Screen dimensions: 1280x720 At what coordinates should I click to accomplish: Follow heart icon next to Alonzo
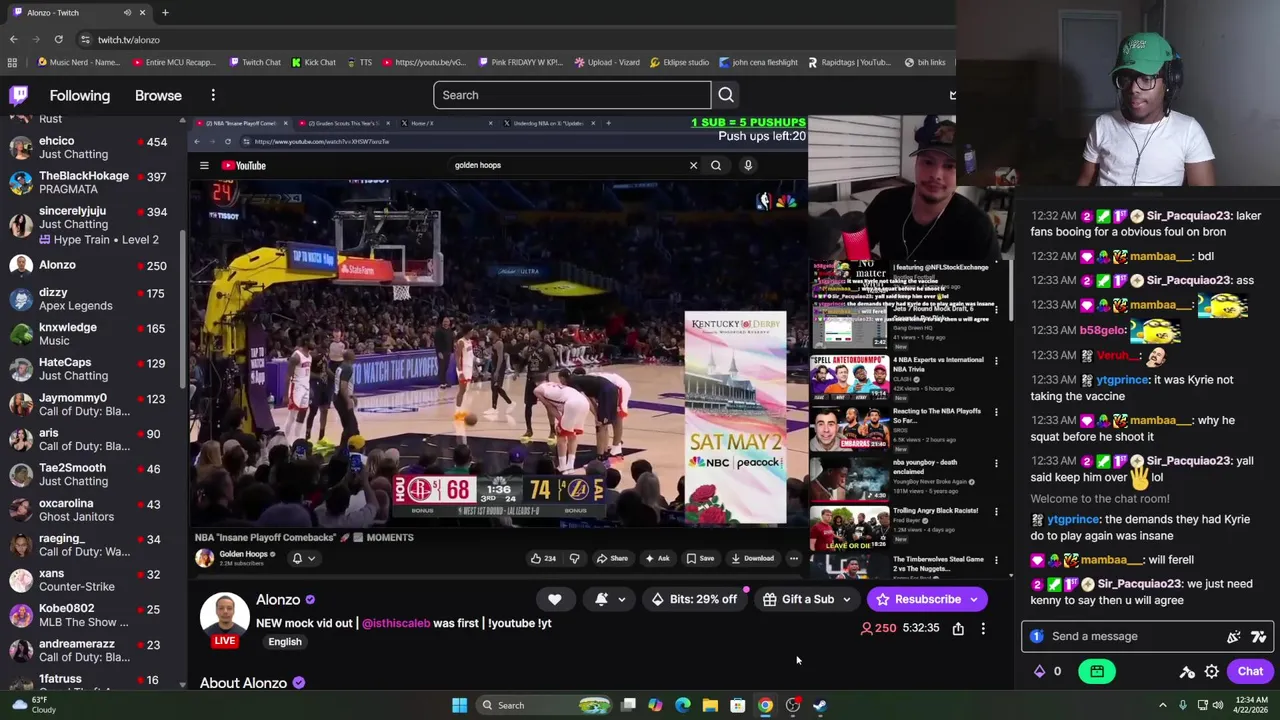554,599
